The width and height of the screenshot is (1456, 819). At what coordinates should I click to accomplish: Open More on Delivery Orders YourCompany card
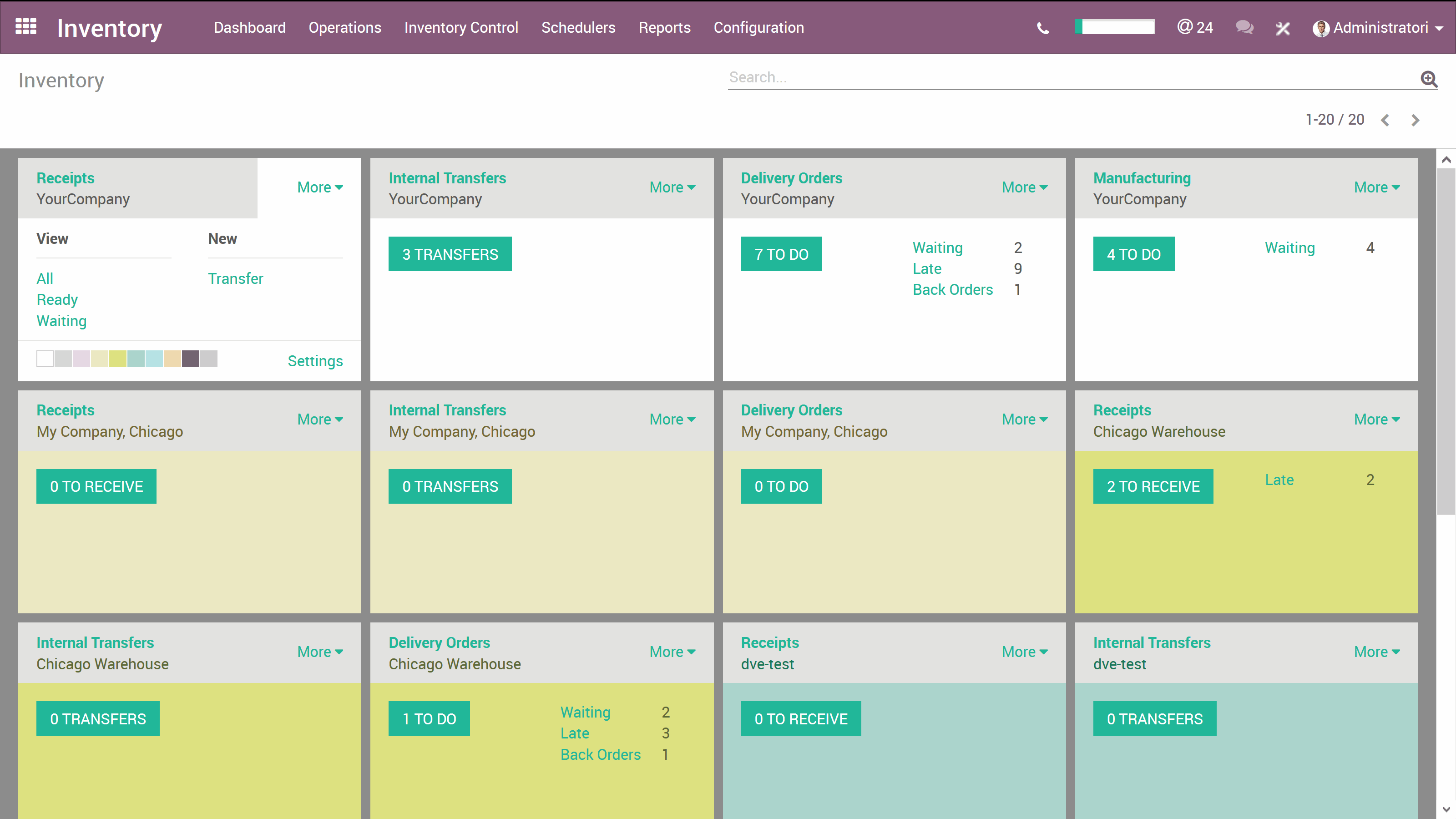[x=1024, y=187]
